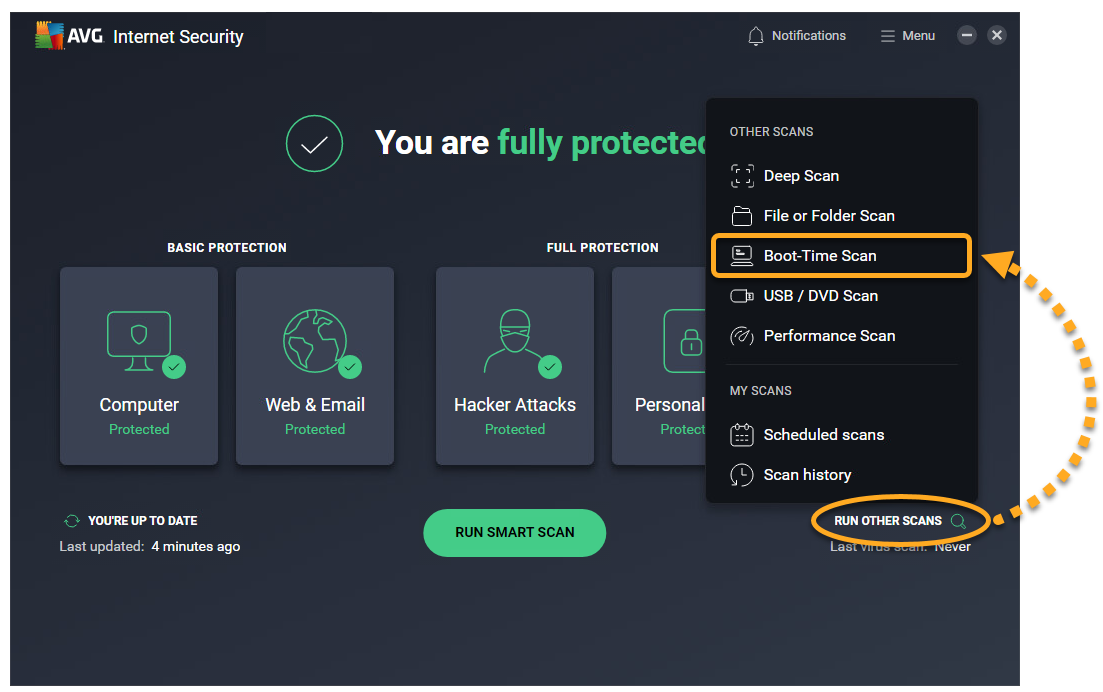This screenshot has height=692, width=1103.
Task: Click the USB / DVD Scan icon
Action: point(742,296)
